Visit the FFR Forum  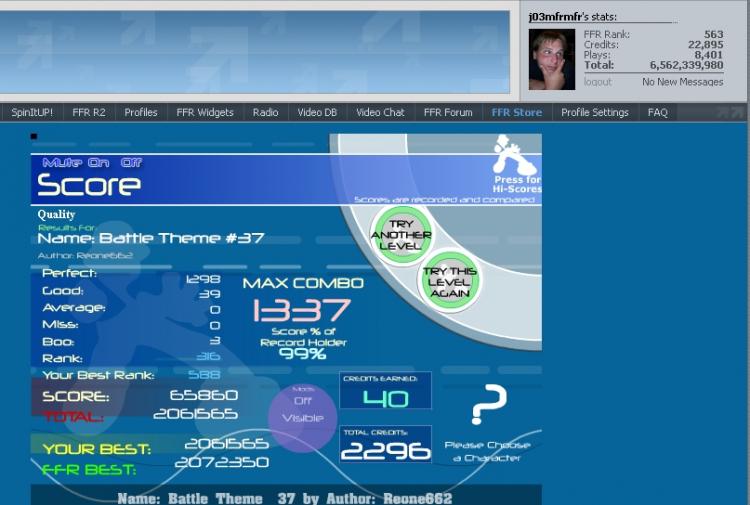(448, 112)
